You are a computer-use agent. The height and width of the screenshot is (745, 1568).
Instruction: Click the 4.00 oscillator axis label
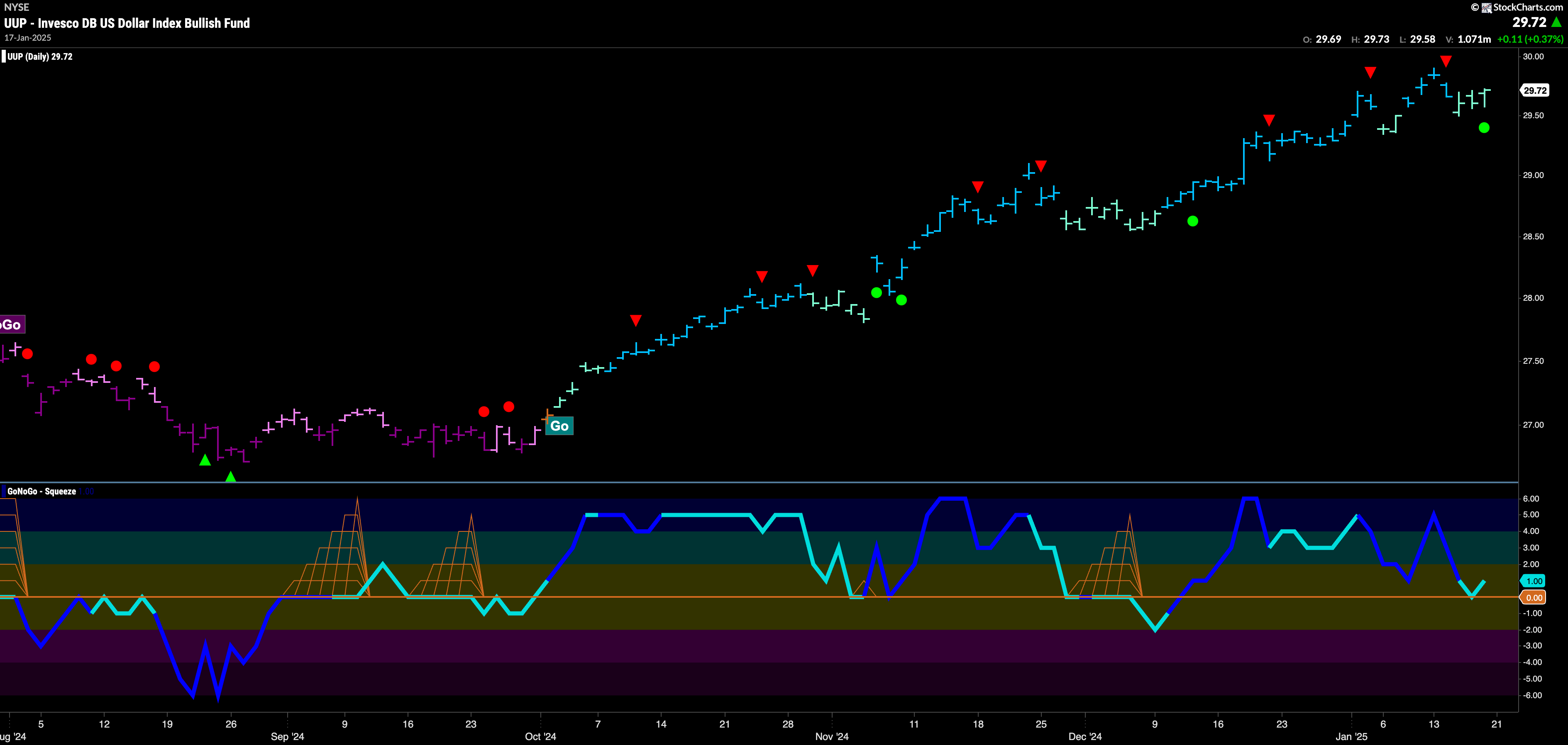coord(1531,531)
